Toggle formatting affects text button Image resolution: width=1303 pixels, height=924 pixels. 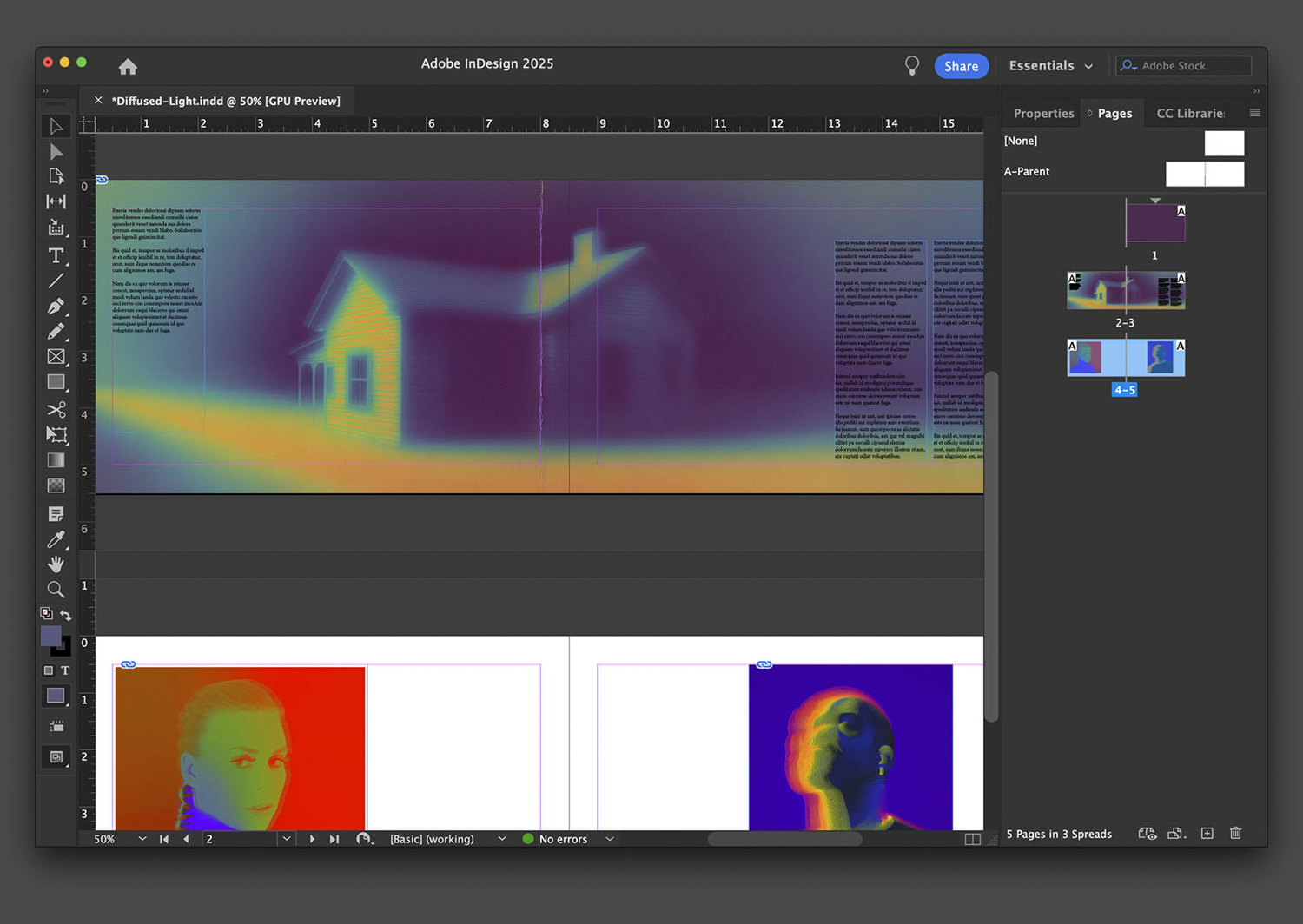(65, 670)
